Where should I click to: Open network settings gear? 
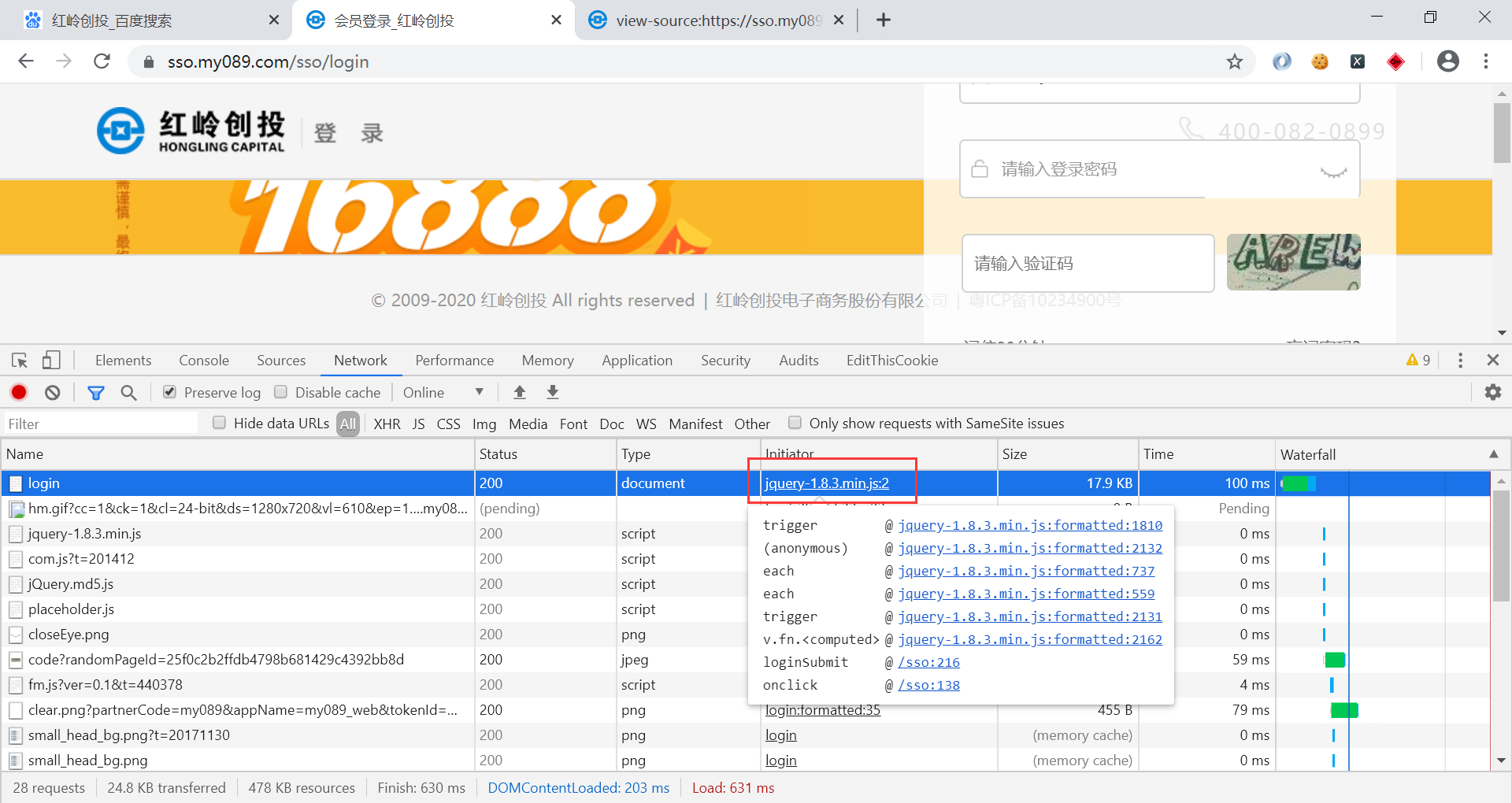click(x=1493, y=392)
